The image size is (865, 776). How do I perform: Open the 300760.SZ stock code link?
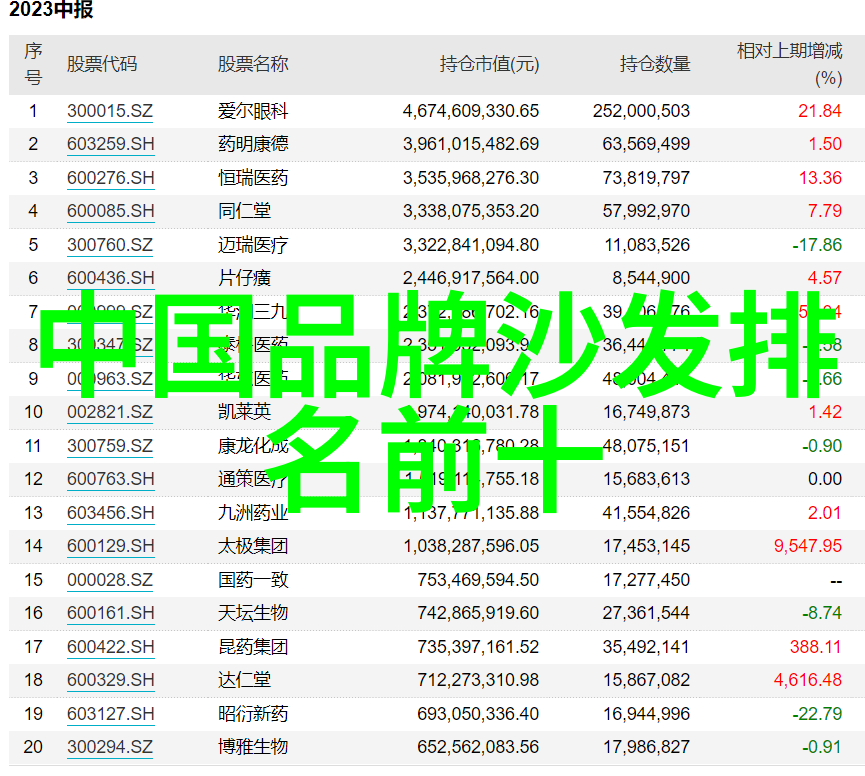(x=110, y=245)
